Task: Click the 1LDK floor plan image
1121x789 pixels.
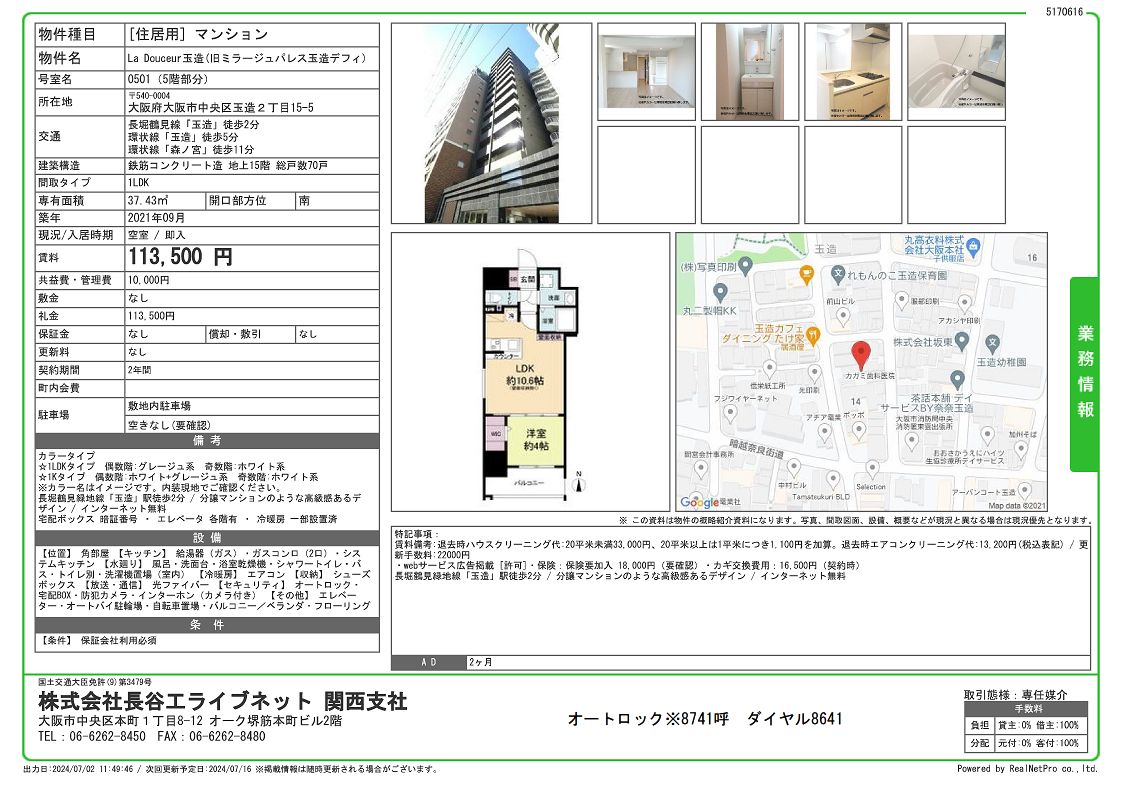Action: click(530, 370)
